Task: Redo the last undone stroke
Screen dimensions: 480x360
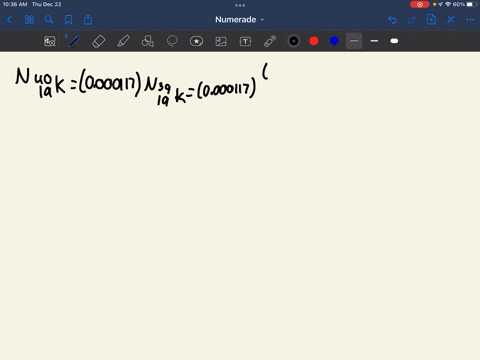Action: point(412,20)
